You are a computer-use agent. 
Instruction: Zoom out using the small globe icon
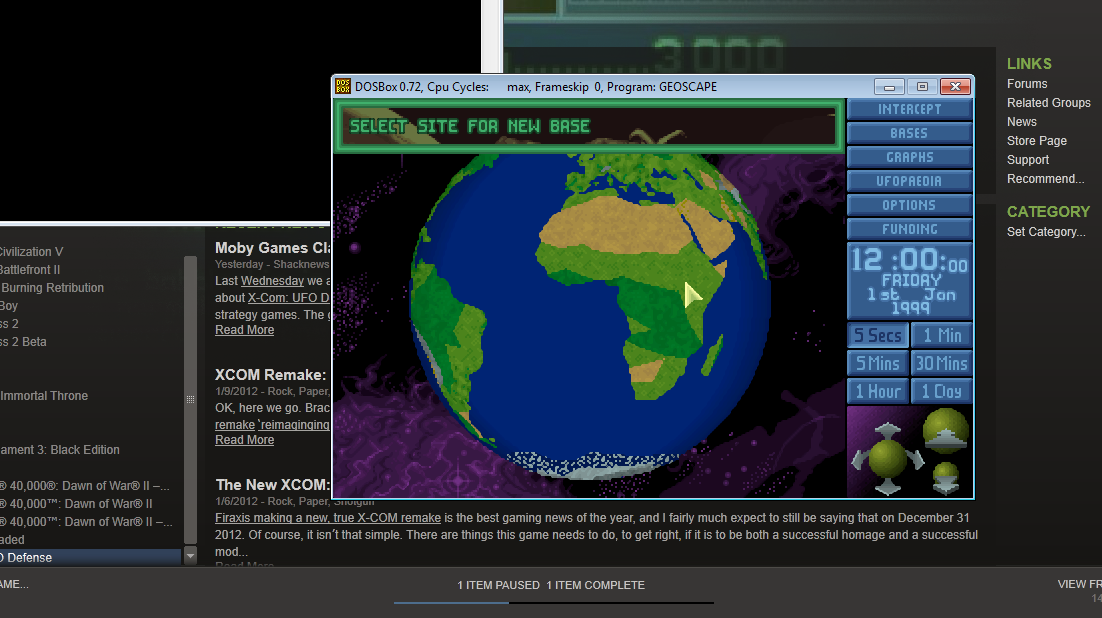[945, 478]
